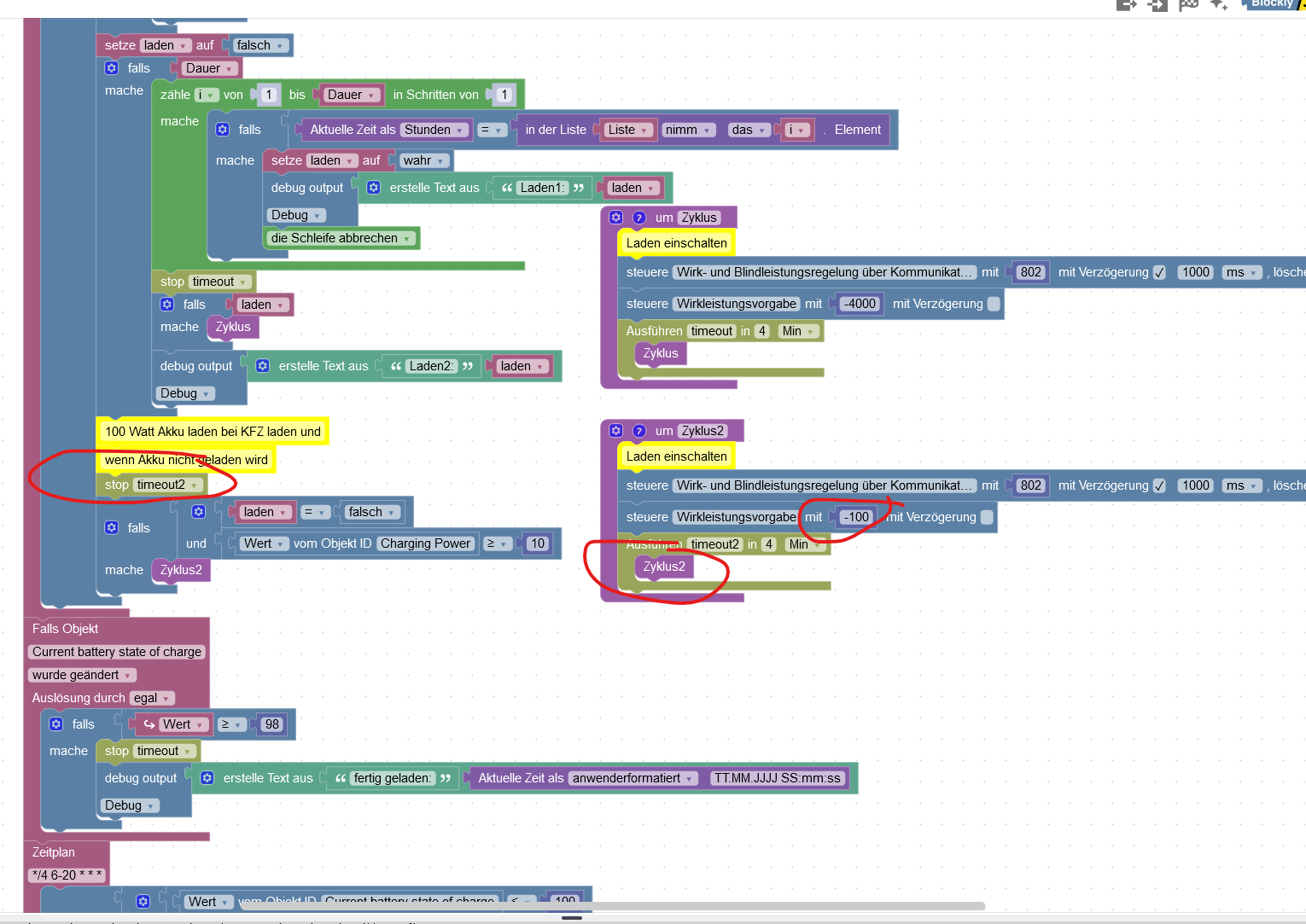Enable 'mit Verzögerung' on the -4000 block

[x=994, y=304]
